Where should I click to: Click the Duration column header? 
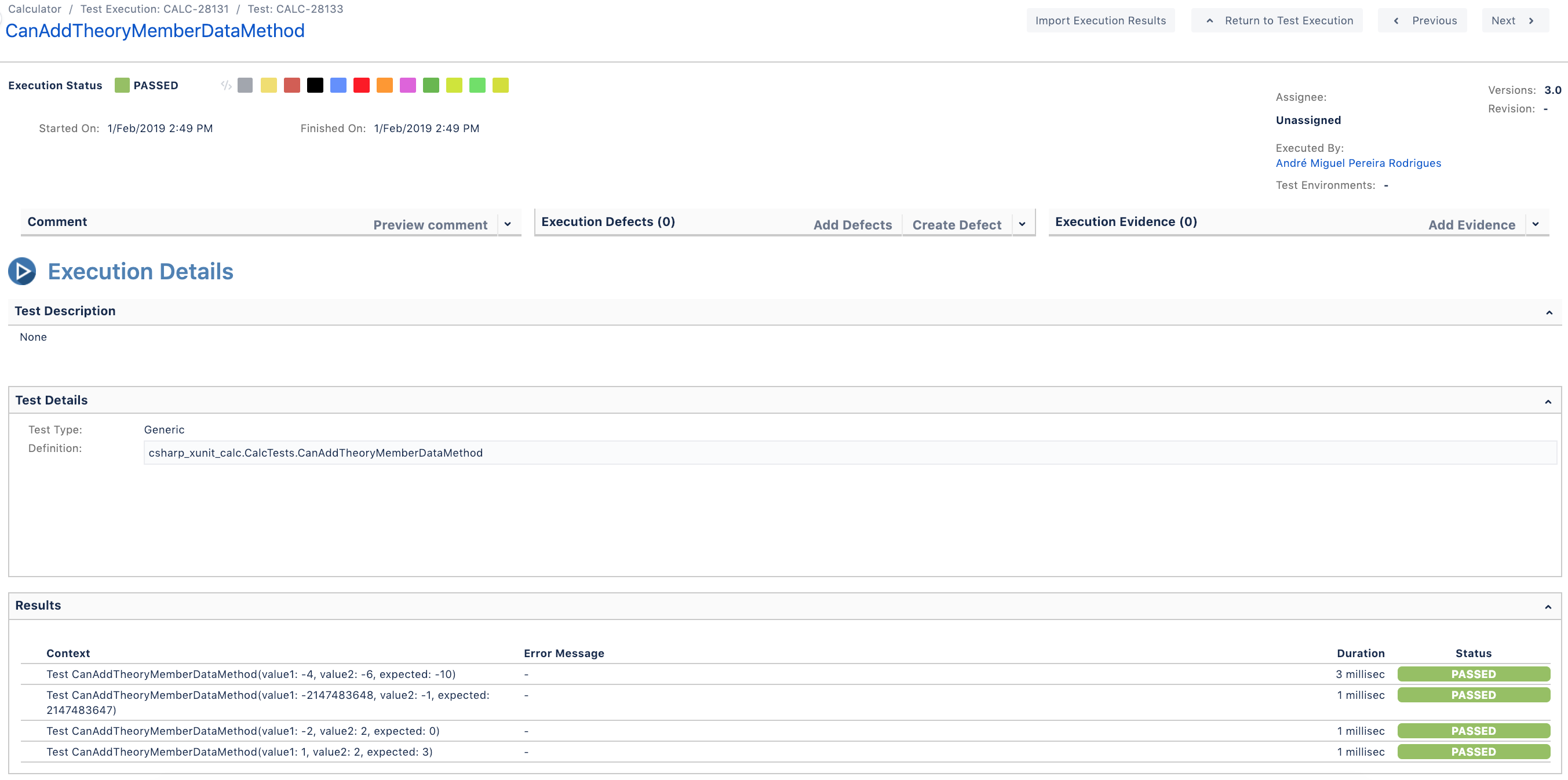pyautogui.click(x=1361, y=653)
